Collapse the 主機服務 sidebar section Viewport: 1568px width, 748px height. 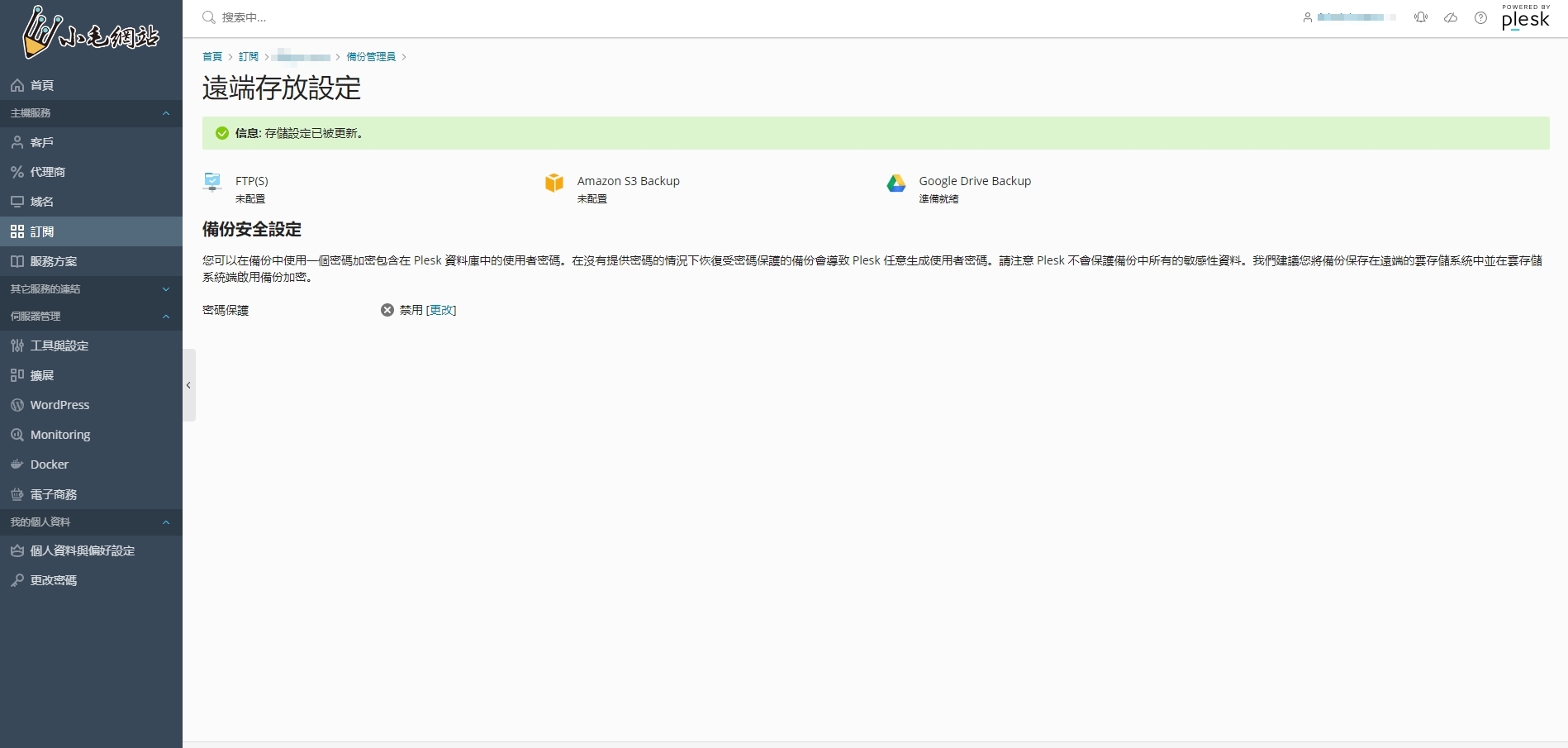(166, 113)
